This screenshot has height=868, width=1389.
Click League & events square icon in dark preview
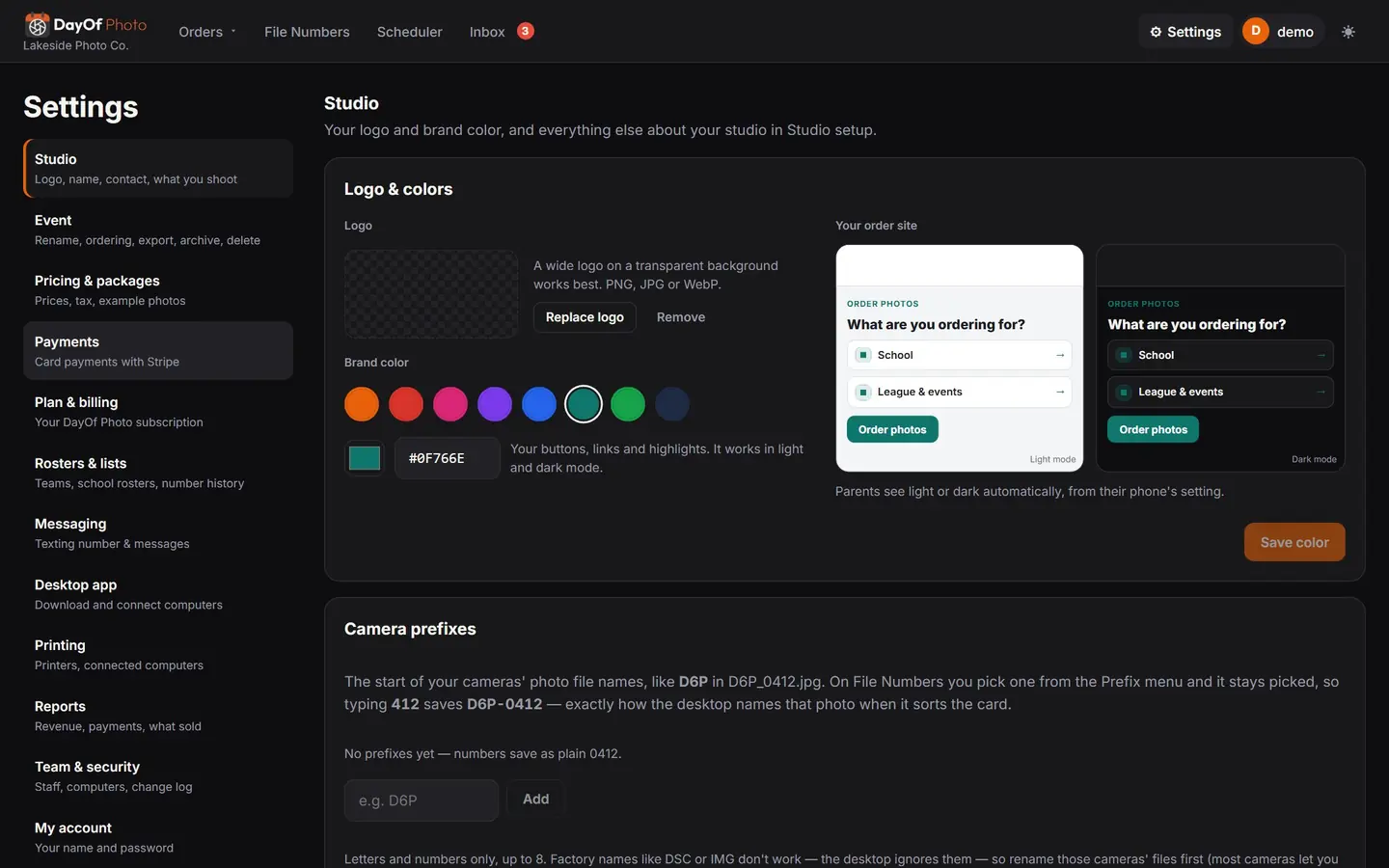tap(1124, 392)
